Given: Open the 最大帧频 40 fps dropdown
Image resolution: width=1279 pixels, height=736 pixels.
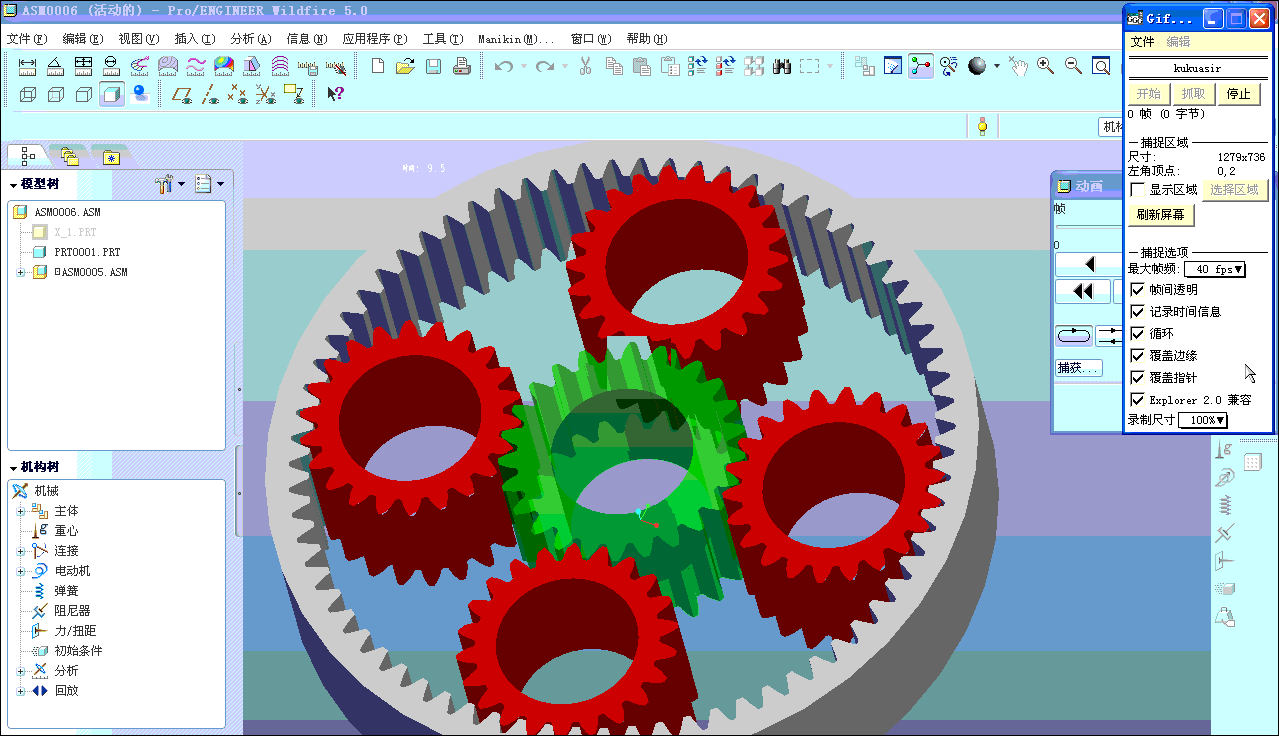Looking at the screenshot, I should [1215, 269].
